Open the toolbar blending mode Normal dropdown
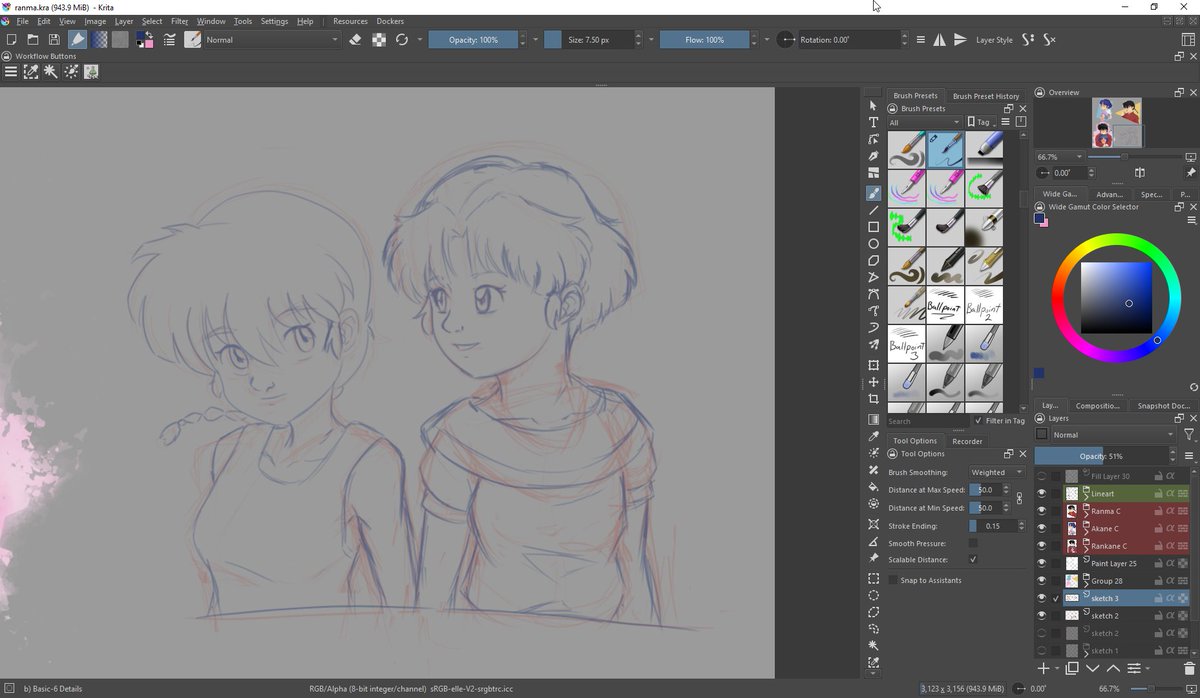This screenshot has width=1200, height=698. tap(272, 40)
